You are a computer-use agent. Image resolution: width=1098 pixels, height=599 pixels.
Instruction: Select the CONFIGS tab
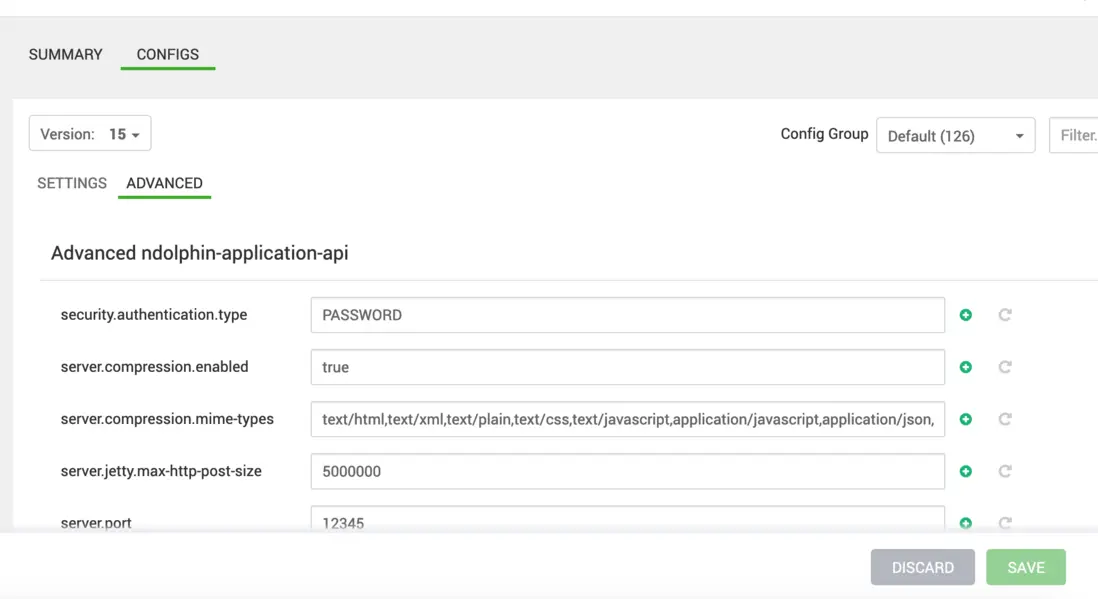pyautogui.click(x=168, y=55)
